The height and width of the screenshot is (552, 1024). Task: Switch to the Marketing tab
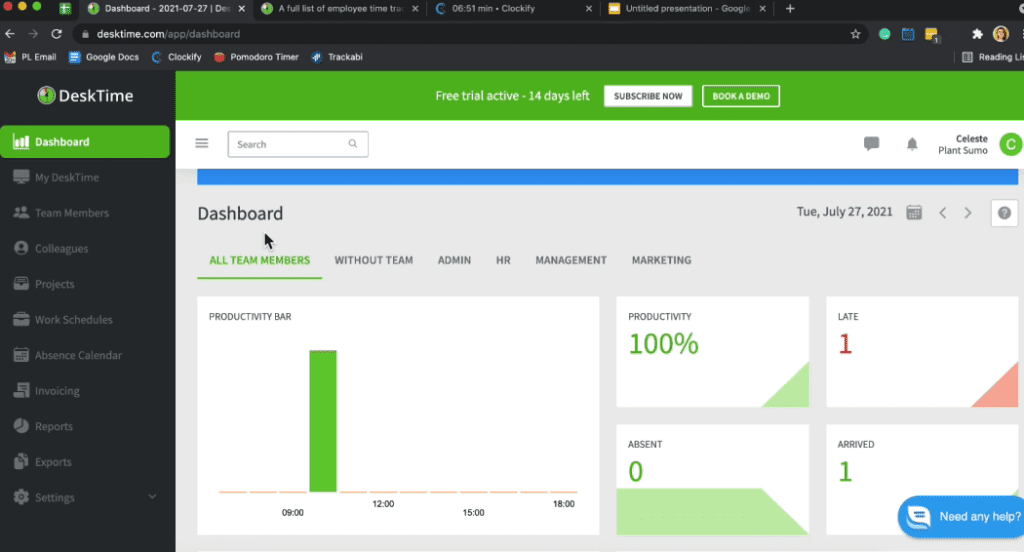coord(661,260)
